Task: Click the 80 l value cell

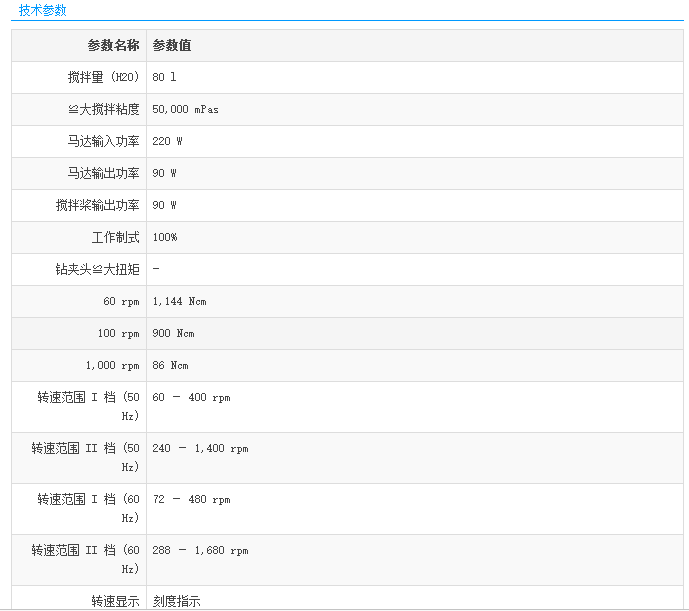Action: [x=164, y=77]
